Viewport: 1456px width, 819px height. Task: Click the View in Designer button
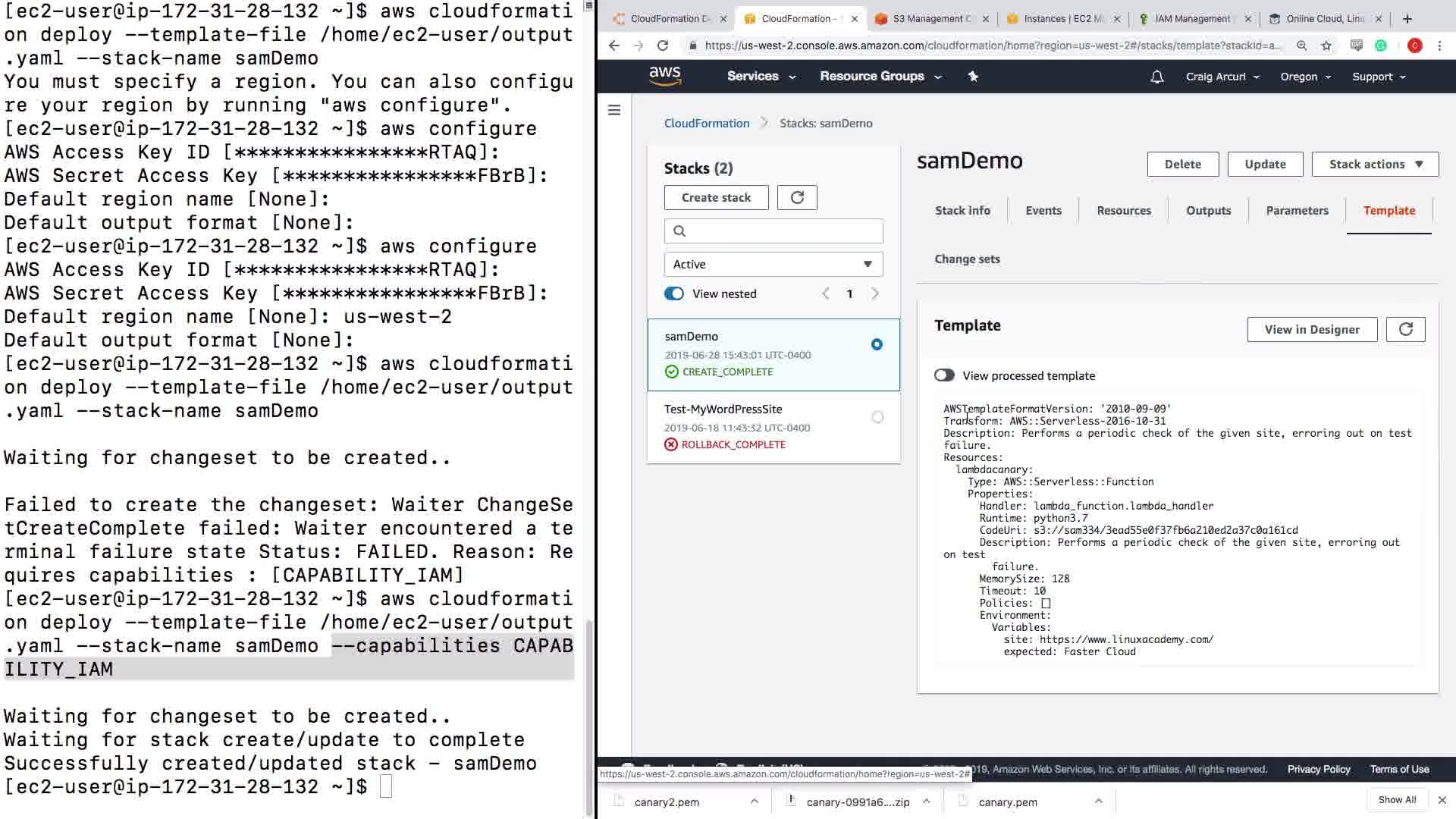[x=1311, y=329]
